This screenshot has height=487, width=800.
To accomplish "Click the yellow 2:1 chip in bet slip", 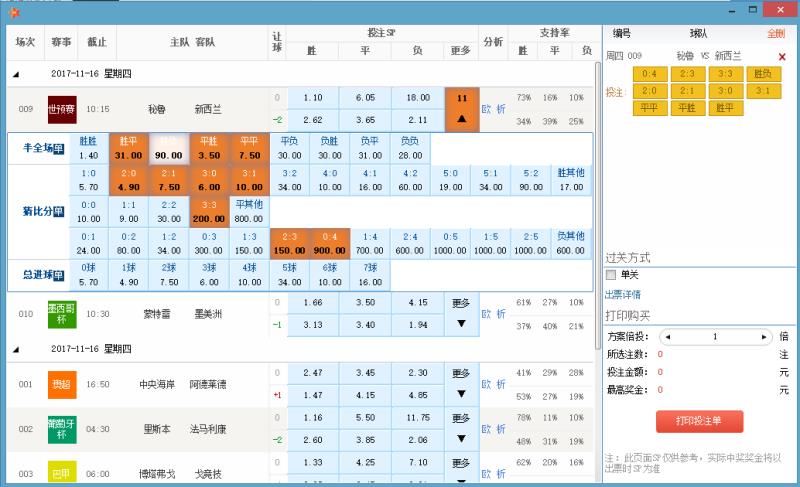I will 688,91.
